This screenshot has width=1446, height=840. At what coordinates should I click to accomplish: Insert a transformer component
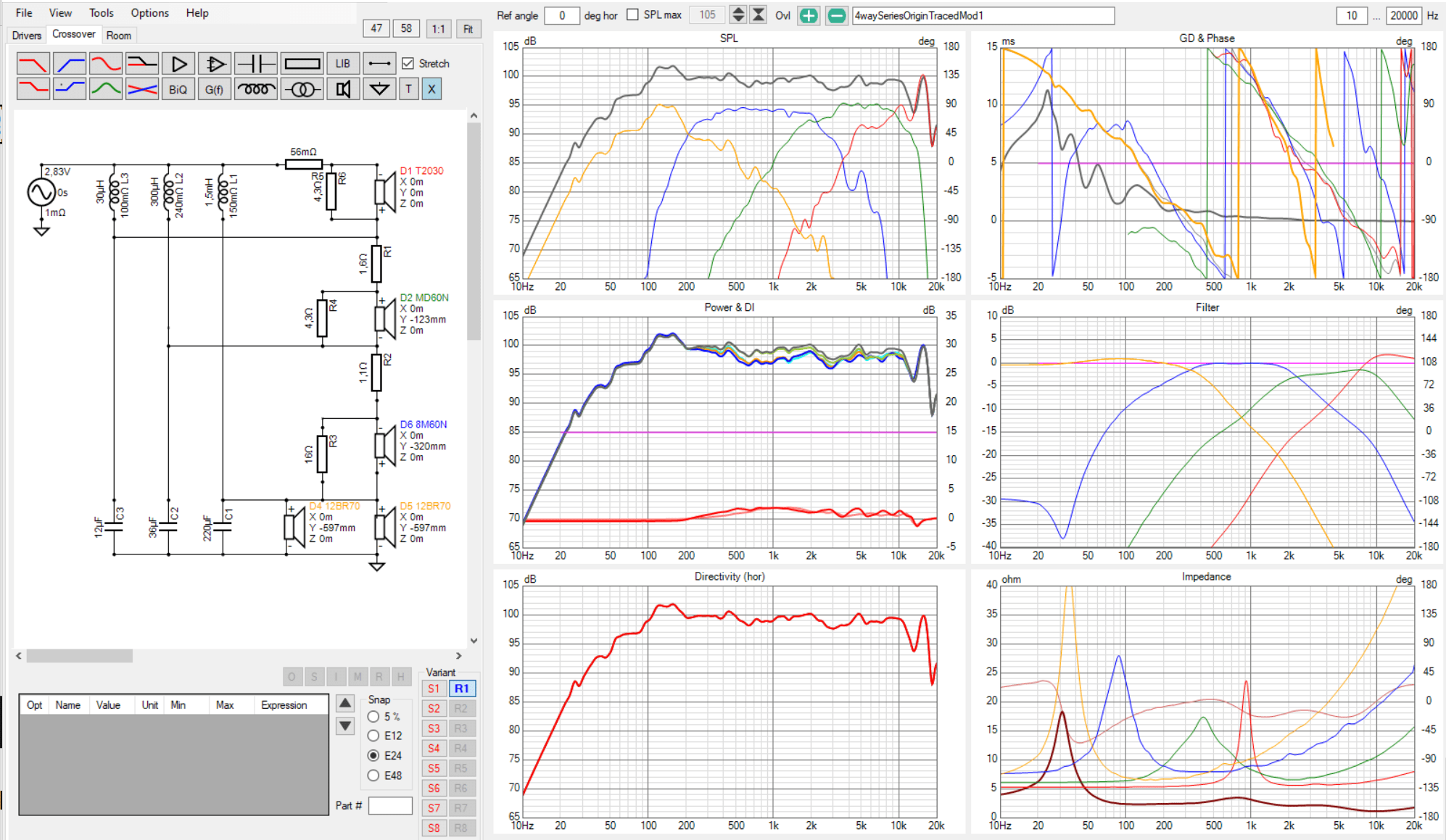click(x=302, y=89)
